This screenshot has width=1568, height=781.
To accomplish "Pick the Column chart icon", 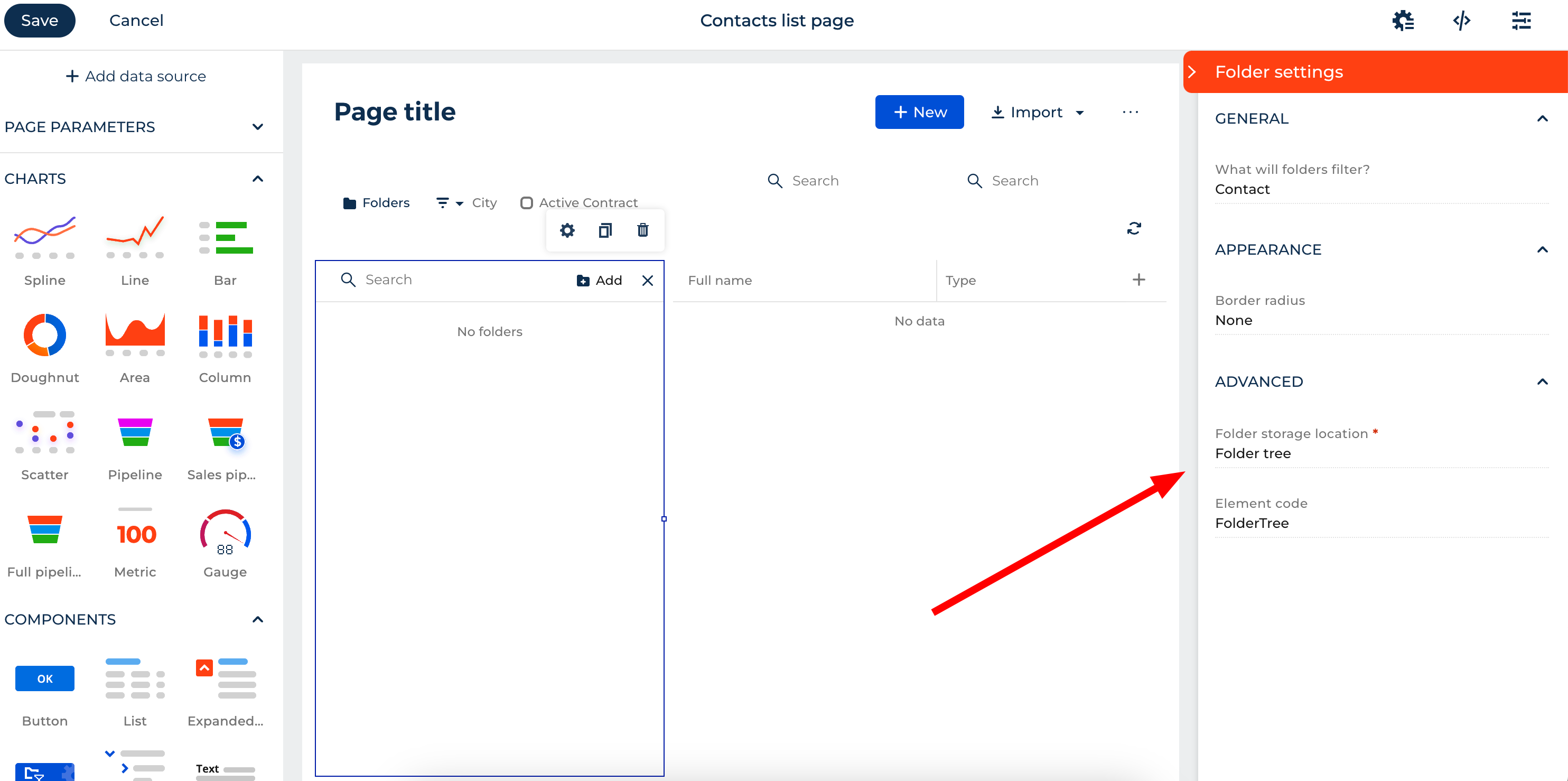I will (225, 336).
